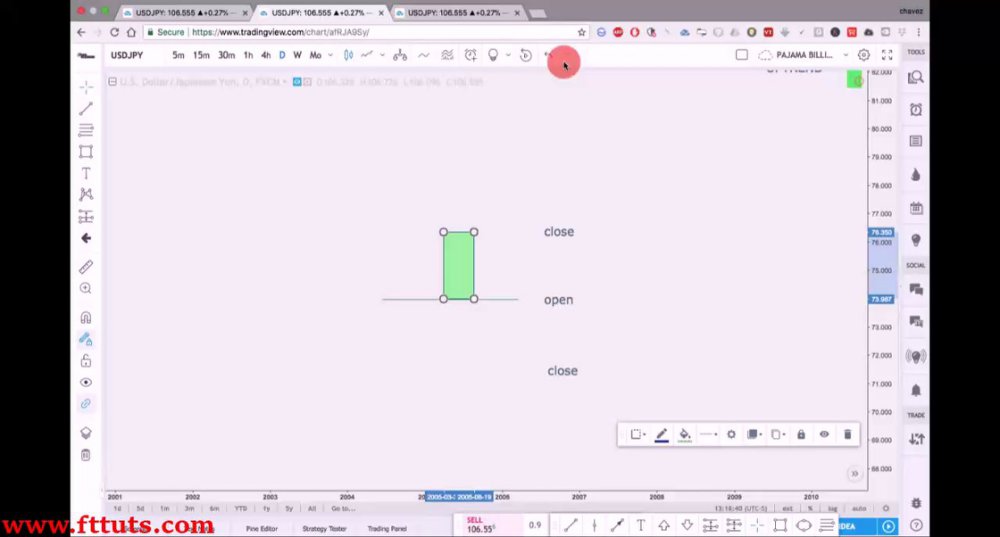Open the Trading Panel tab
1000x537 pixels.
point(386,529)
